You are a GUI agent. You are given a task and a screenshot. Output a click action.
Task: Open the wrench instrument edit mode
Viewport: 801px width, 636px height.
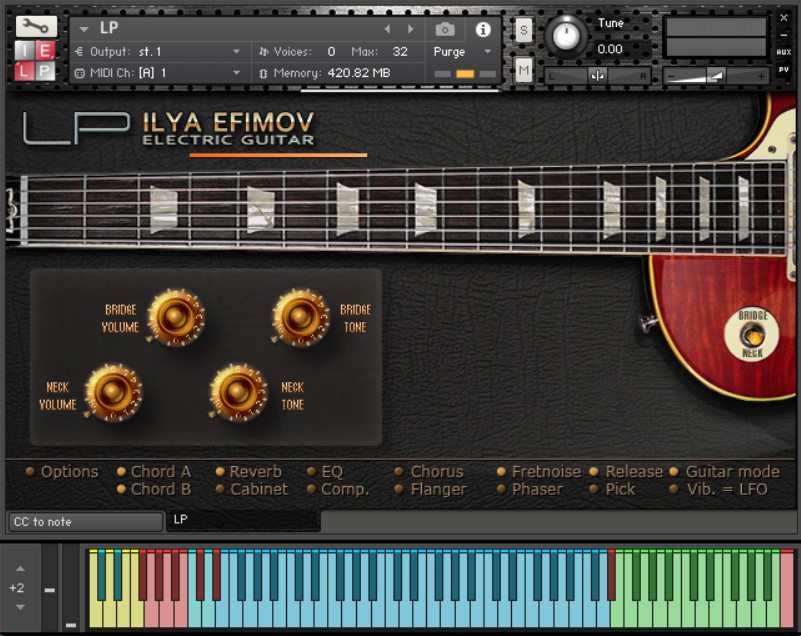pyautogui.click(x=36, y=26)
